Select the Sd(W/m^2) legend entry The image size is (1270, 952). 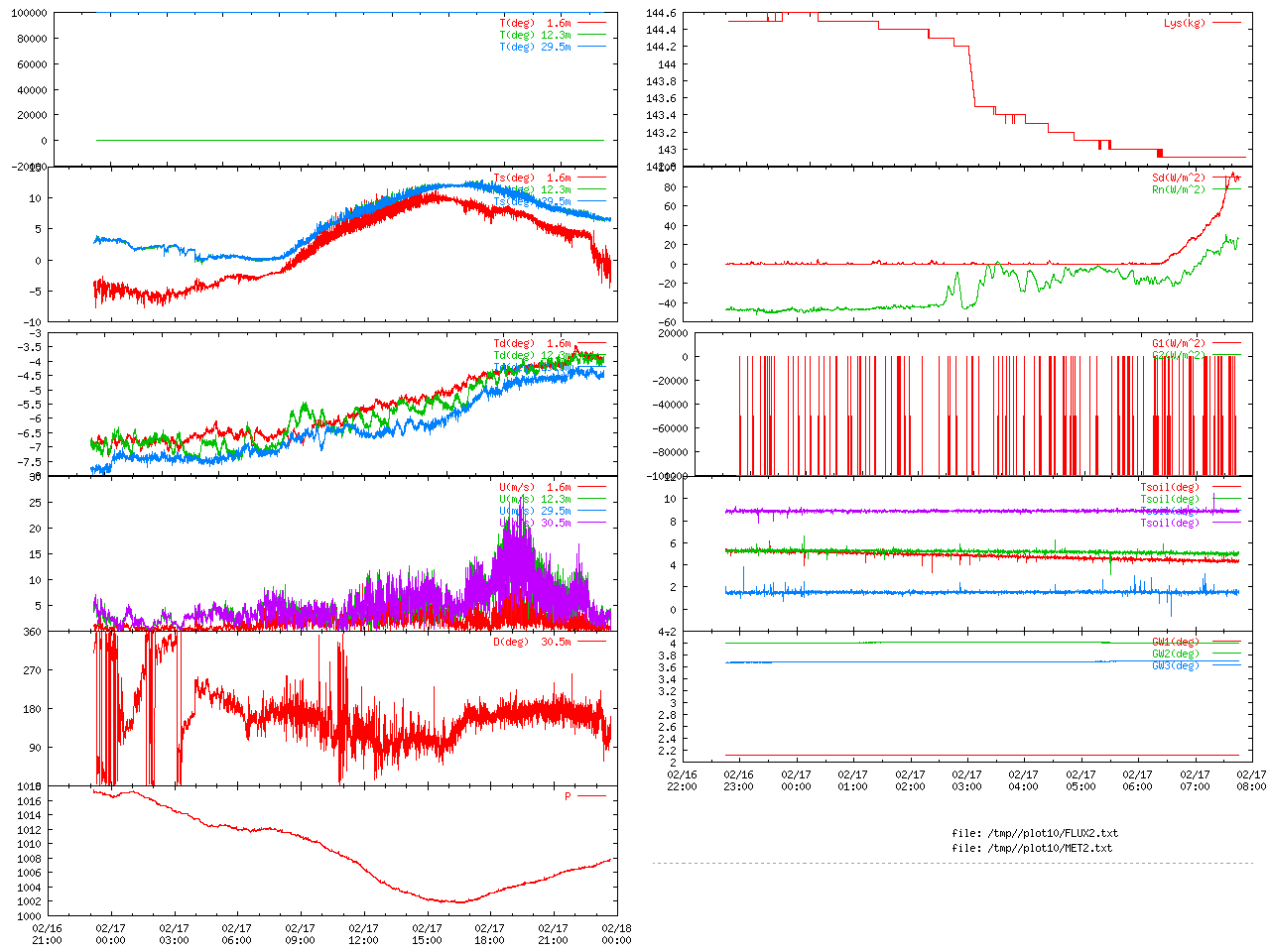[1179, 178]
